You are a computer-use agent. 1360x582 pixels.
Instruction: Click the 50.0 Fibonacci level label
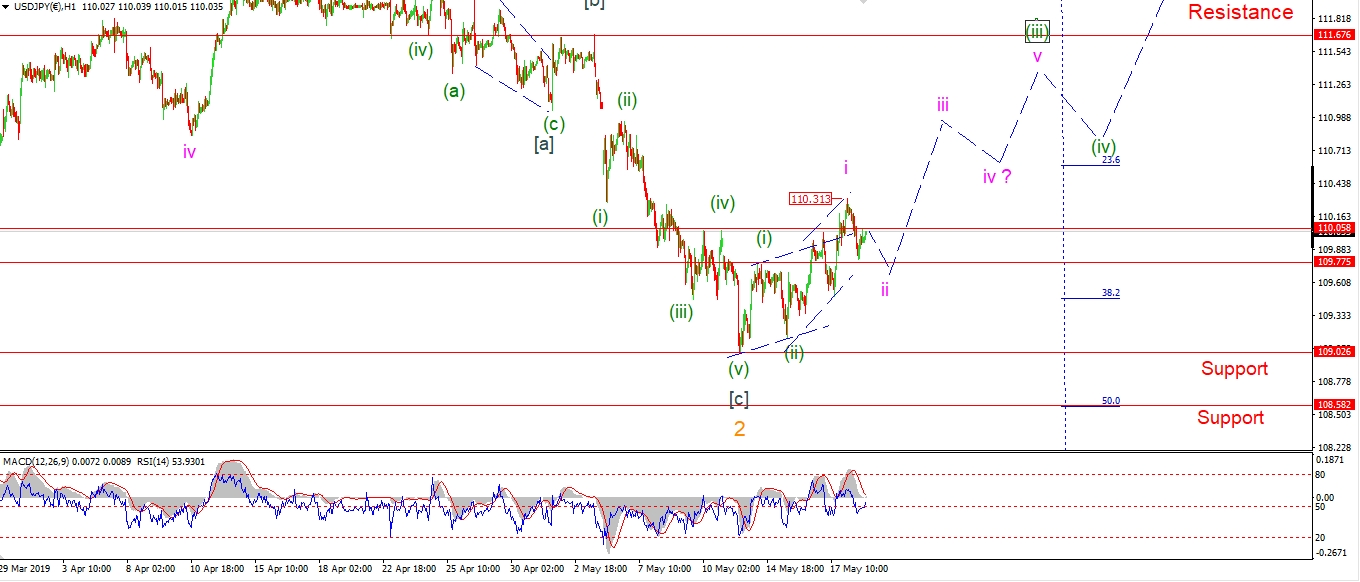[1110, 401]
